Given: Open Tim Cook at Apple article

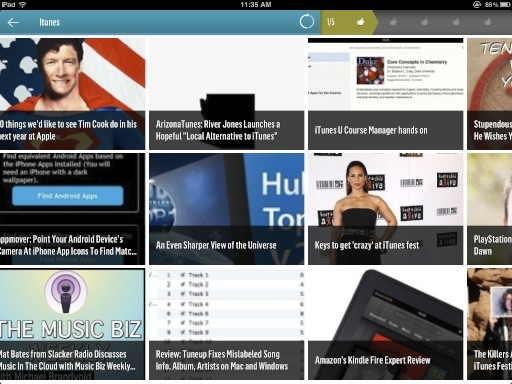Looking at the screenshot, I should point(72,94).
